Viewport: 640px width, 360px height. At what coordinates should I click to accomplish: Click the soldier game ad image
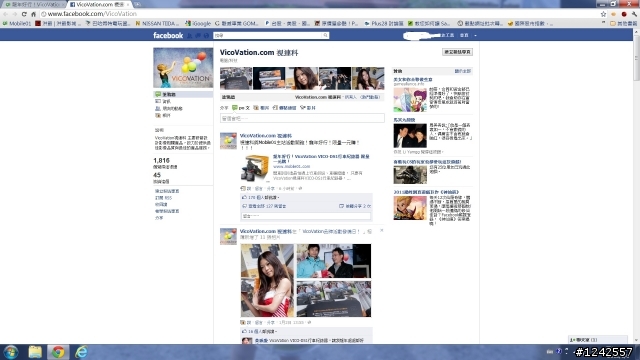point(410,175)
